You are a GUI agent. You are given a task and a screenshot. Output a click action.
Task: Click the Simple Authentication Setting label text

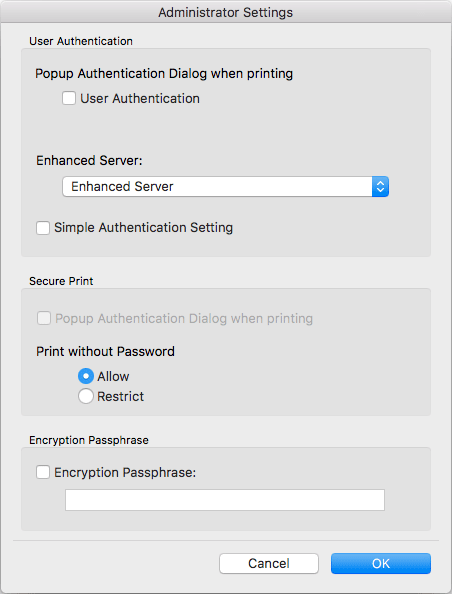pos(144,228)
